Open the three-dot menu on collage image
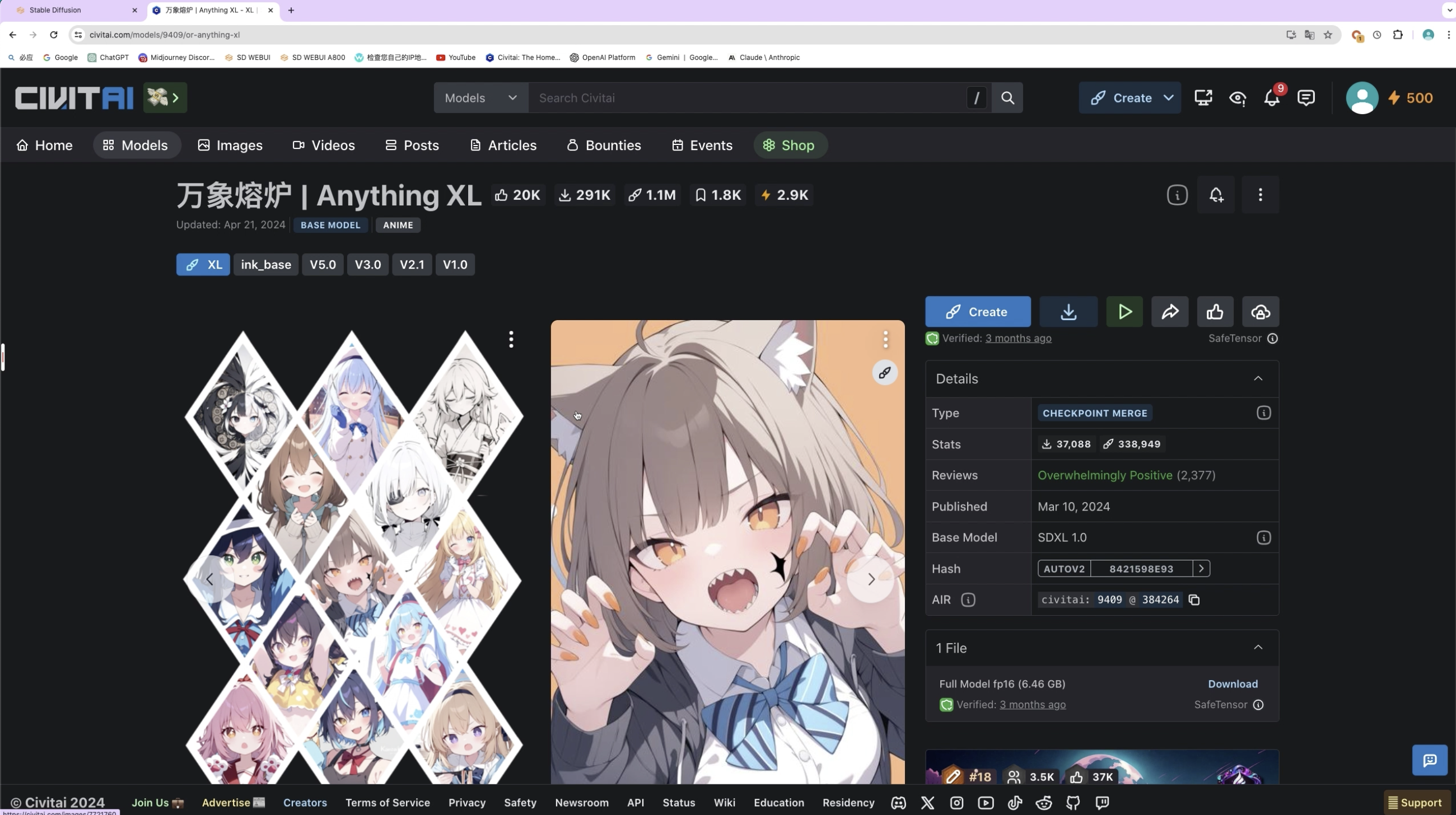 (x=511, y=339)
